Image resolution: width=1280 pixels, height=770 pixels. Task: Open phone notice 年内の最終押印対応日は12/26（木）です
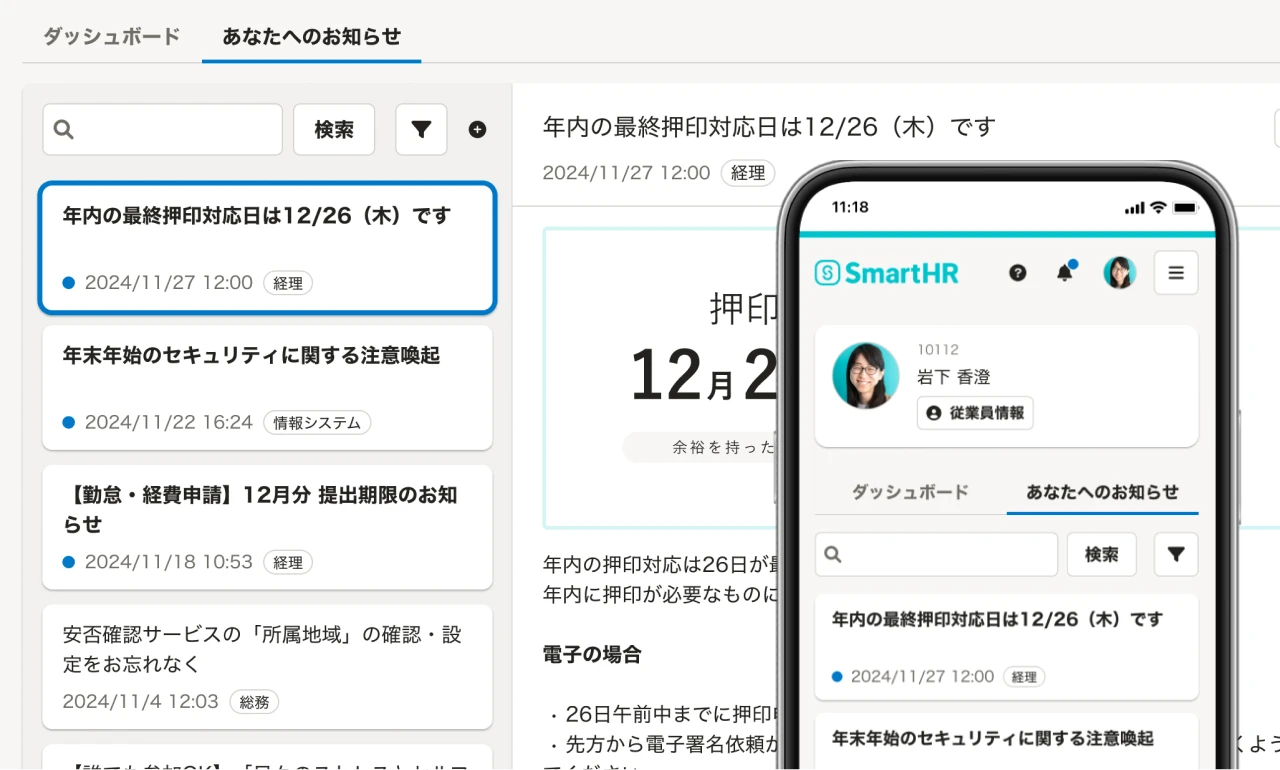coord(1006,647)
